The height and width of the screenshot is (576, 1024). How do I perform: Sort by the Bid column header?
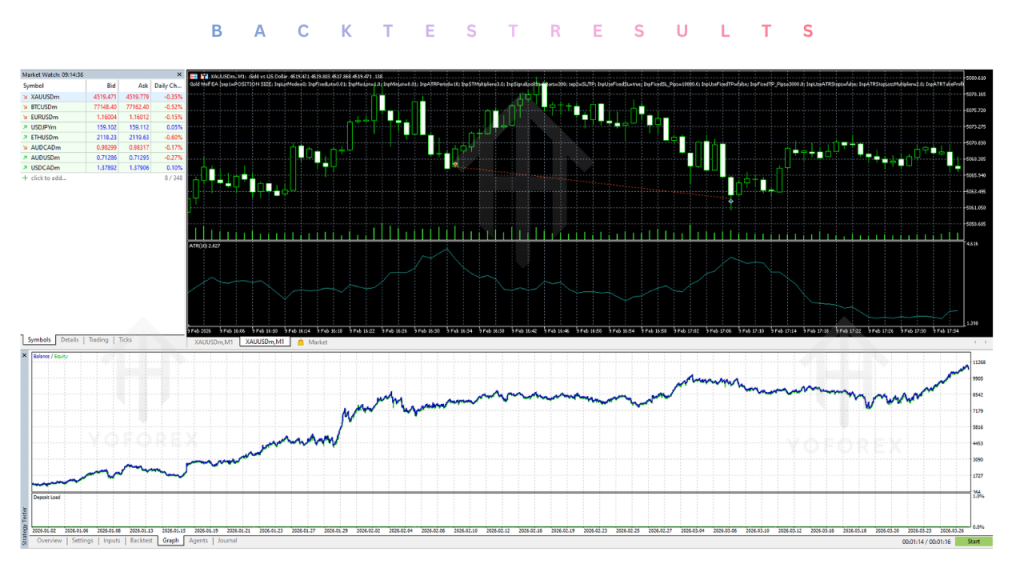[102, 86]
